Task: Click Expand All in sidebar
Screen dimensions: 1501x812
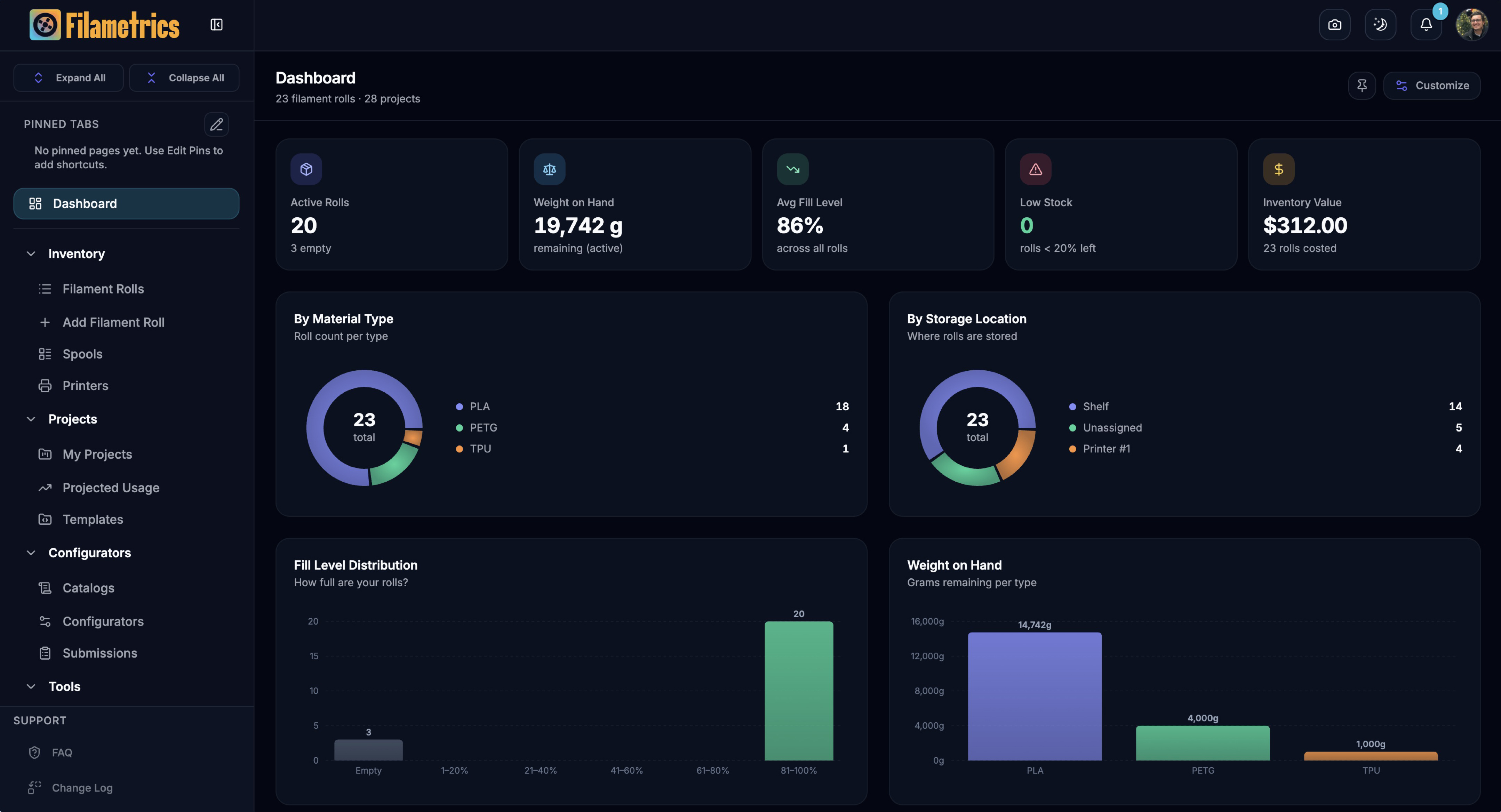Action: coord(68,78)
